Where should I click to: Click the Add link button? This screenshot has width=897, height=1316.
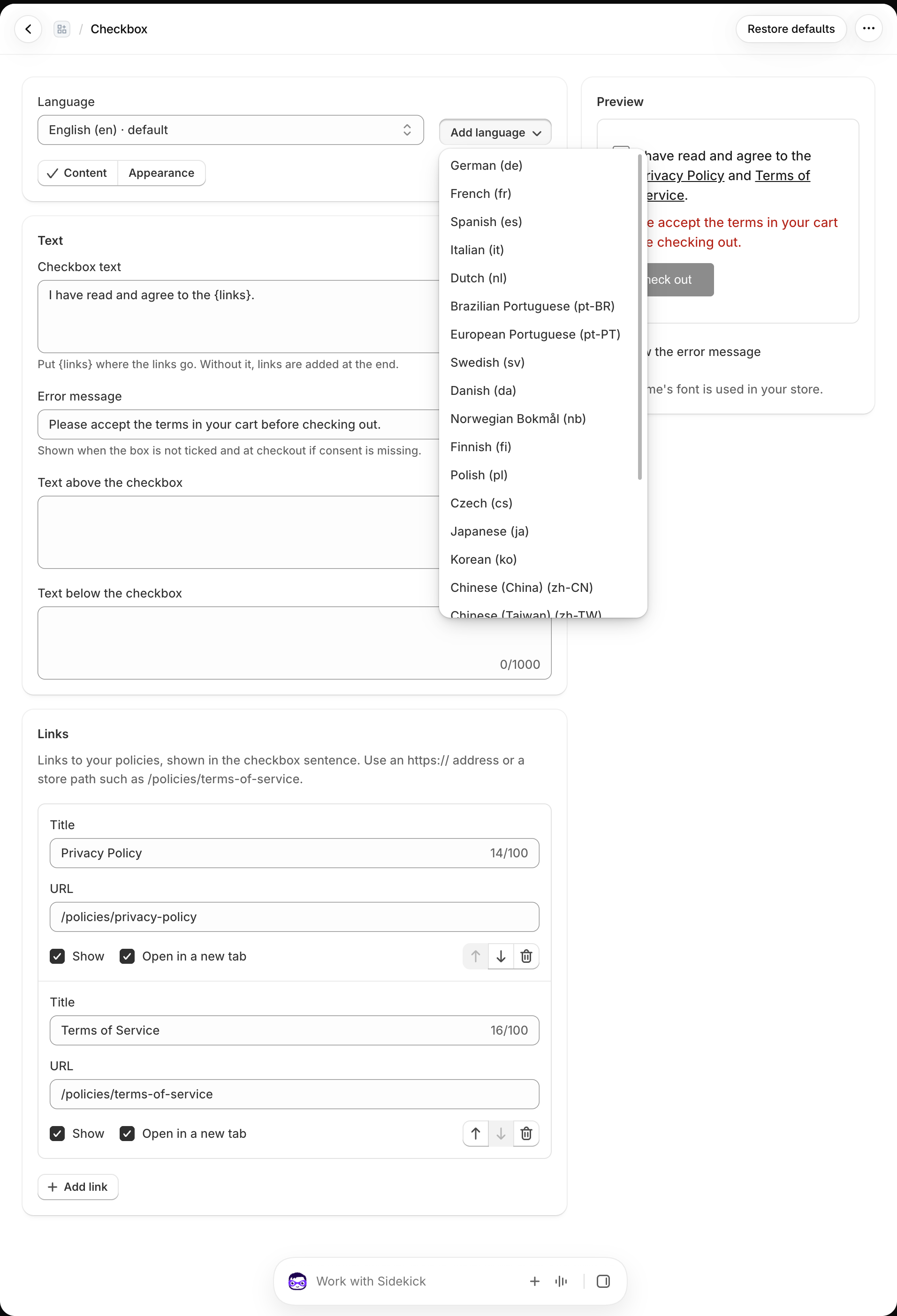(x=78, y=1187)
